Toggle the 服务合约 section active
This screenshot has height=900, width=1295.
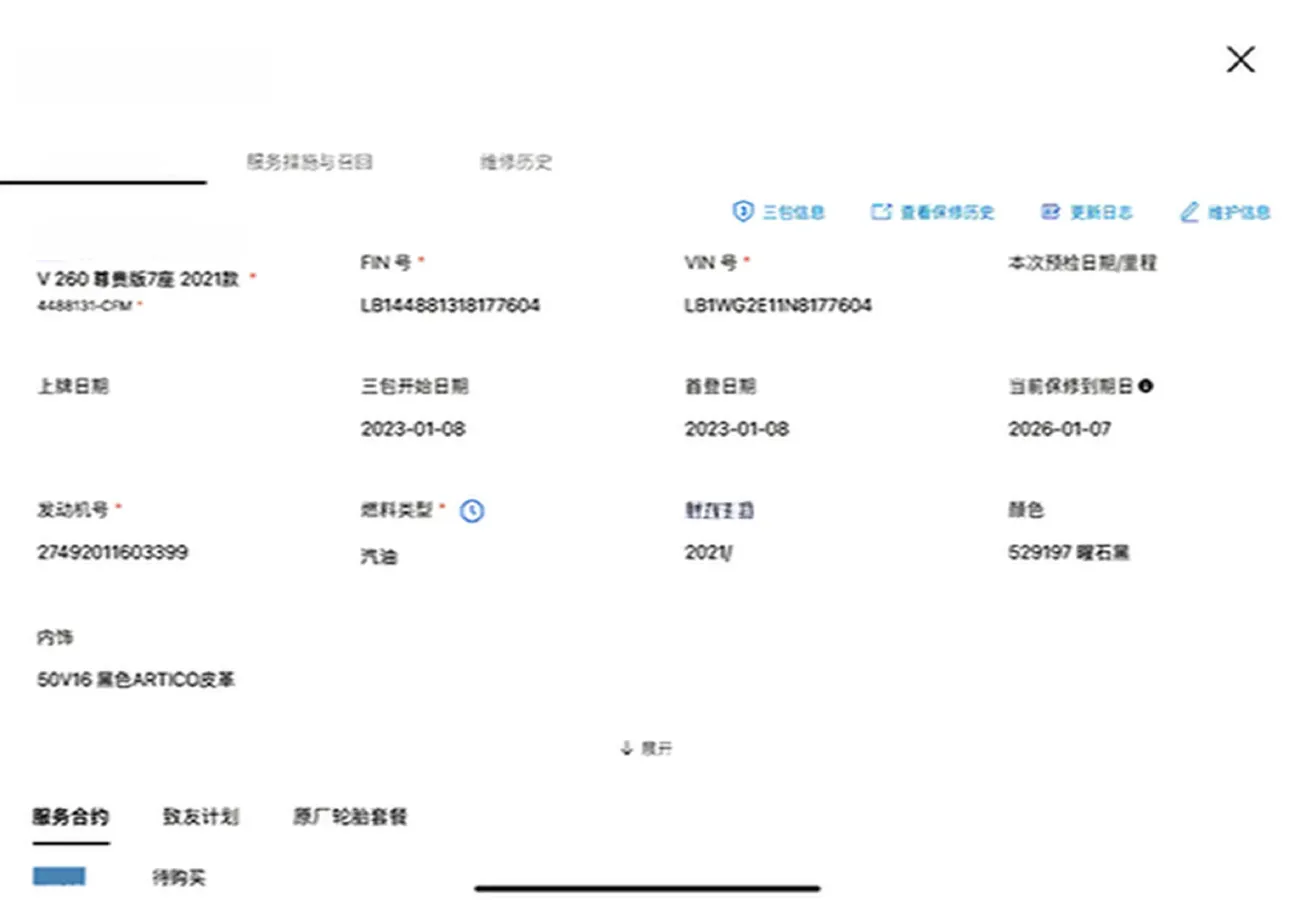(69, 817)
